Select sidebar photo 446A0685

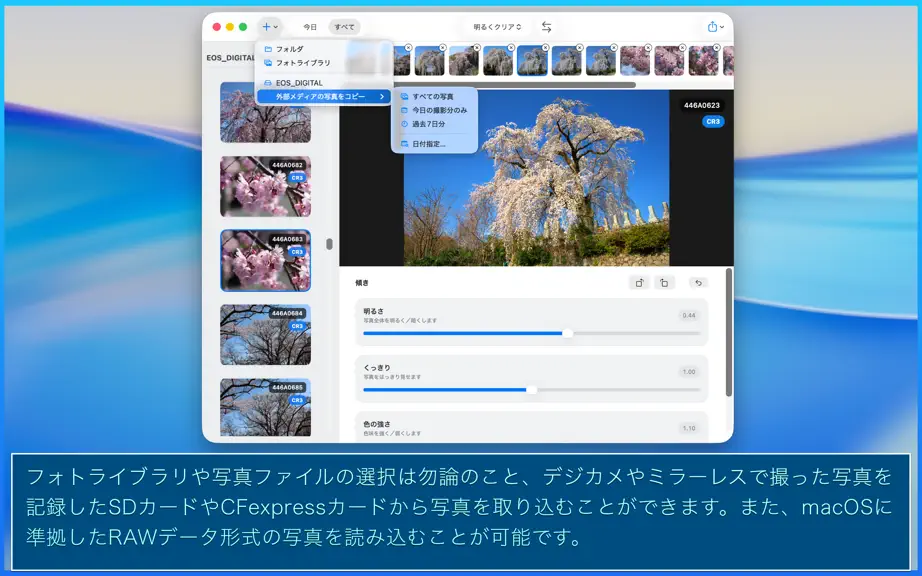point(266,407)
